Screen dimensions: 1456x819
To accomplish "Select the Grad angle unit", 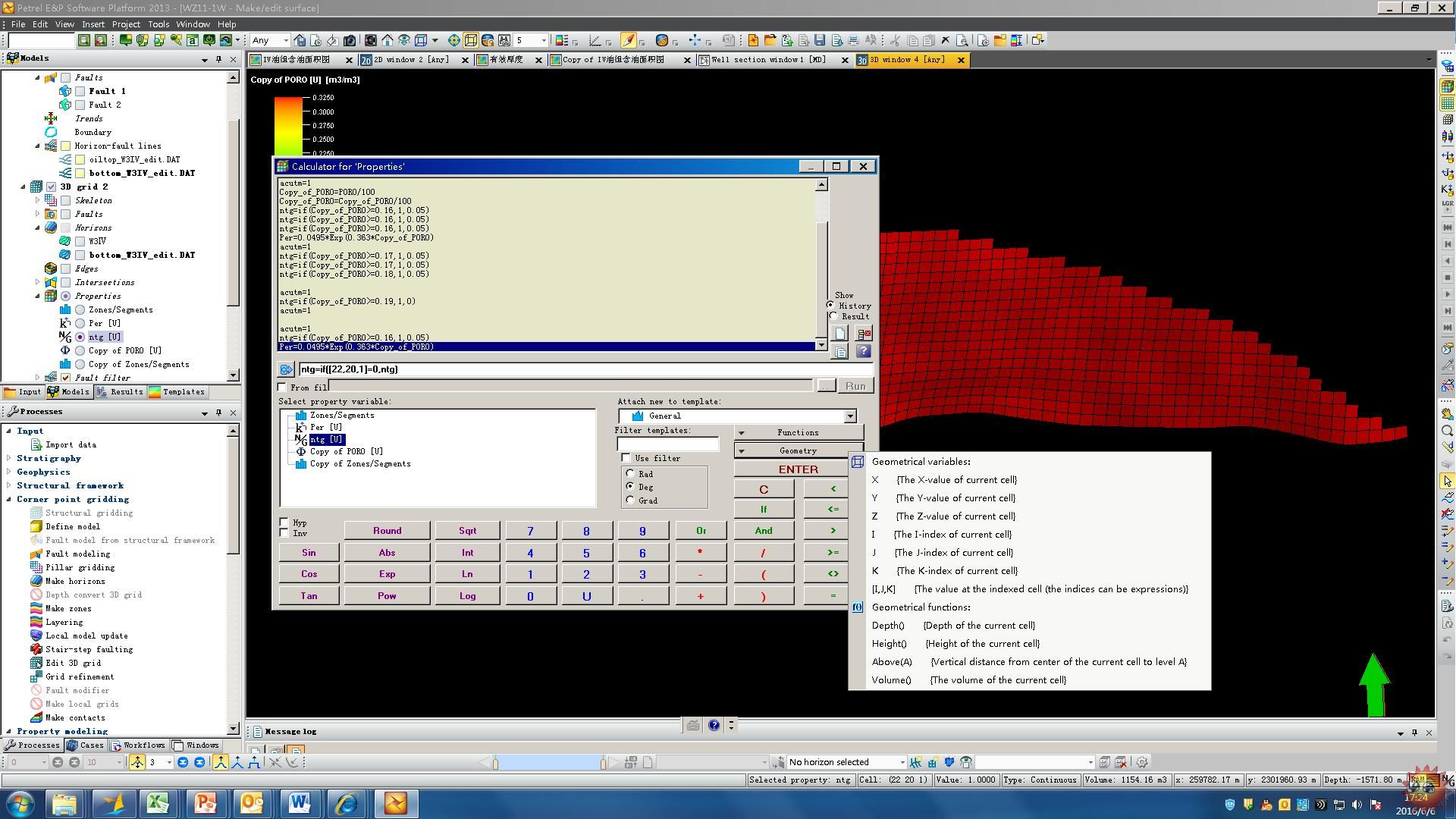I will (x=630, y=500).
